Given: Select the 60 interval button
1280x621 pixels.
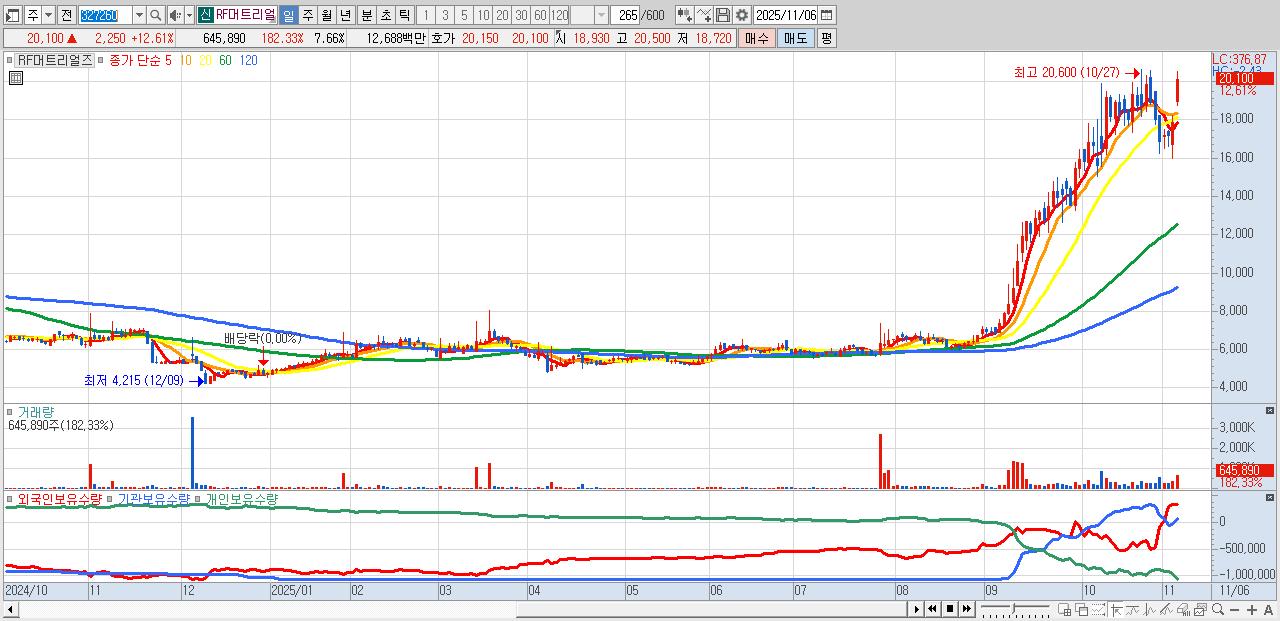Looking at the screenshot, I should coord(540,15).
